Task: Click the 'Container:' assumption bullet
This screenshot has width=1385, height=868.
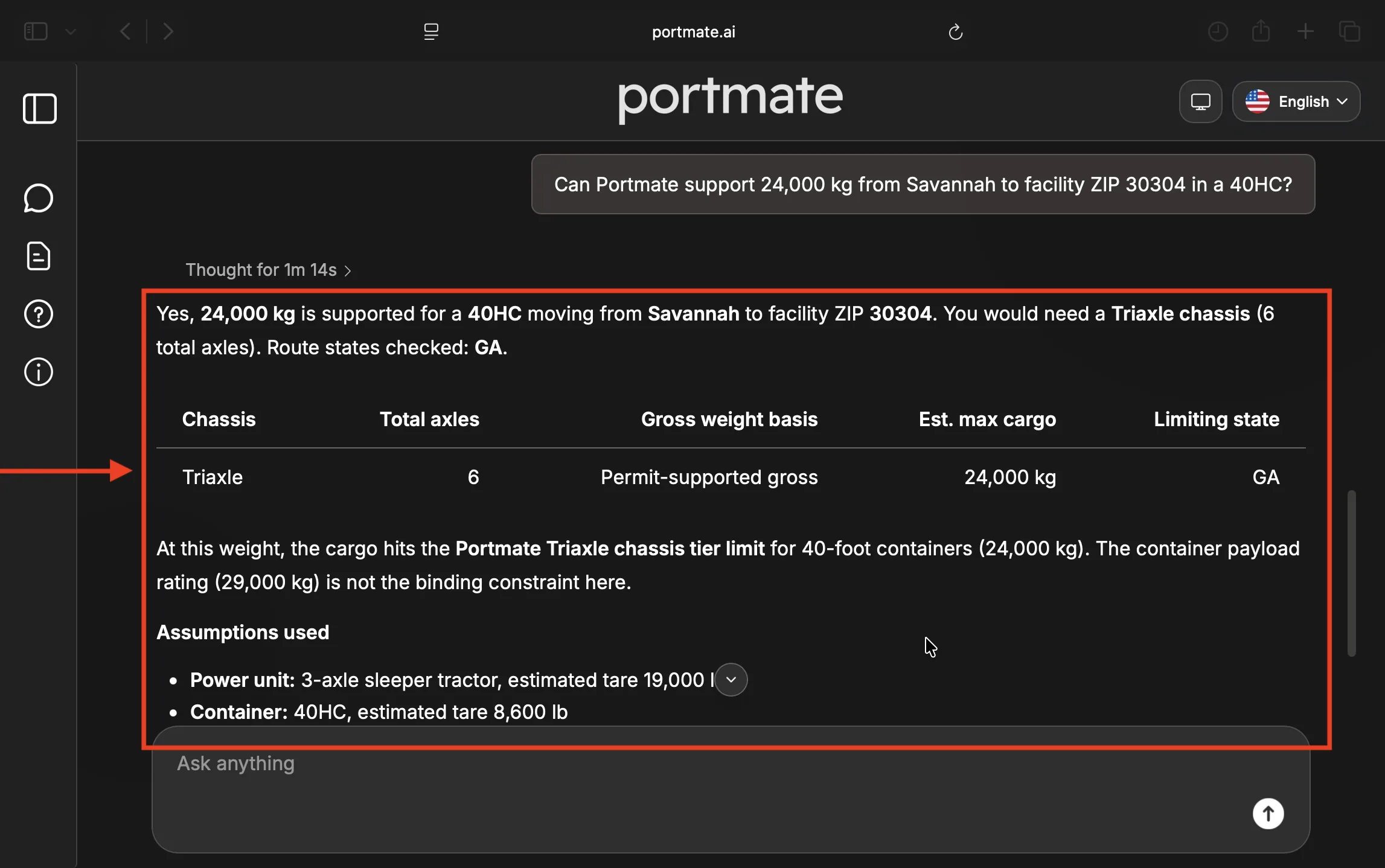Action: click(379, 712)
